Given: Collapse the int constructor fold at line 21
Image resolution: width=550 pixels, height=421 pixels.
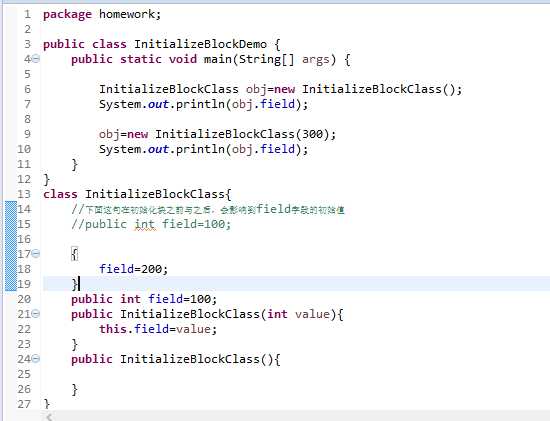Looking at the screenshot, I should point(36,313).
